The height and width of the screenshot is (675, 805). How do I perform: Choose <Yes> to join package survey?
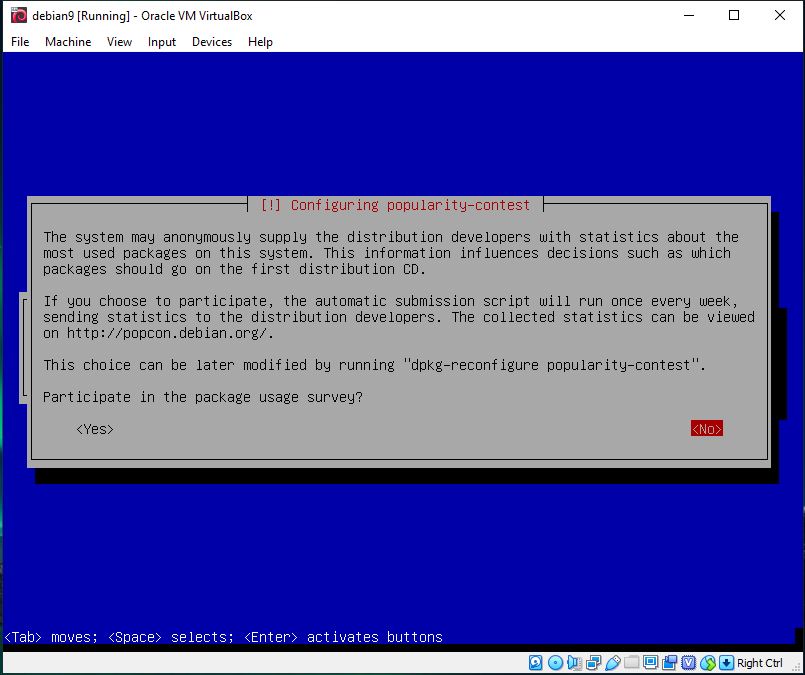(x=94, y=429)
